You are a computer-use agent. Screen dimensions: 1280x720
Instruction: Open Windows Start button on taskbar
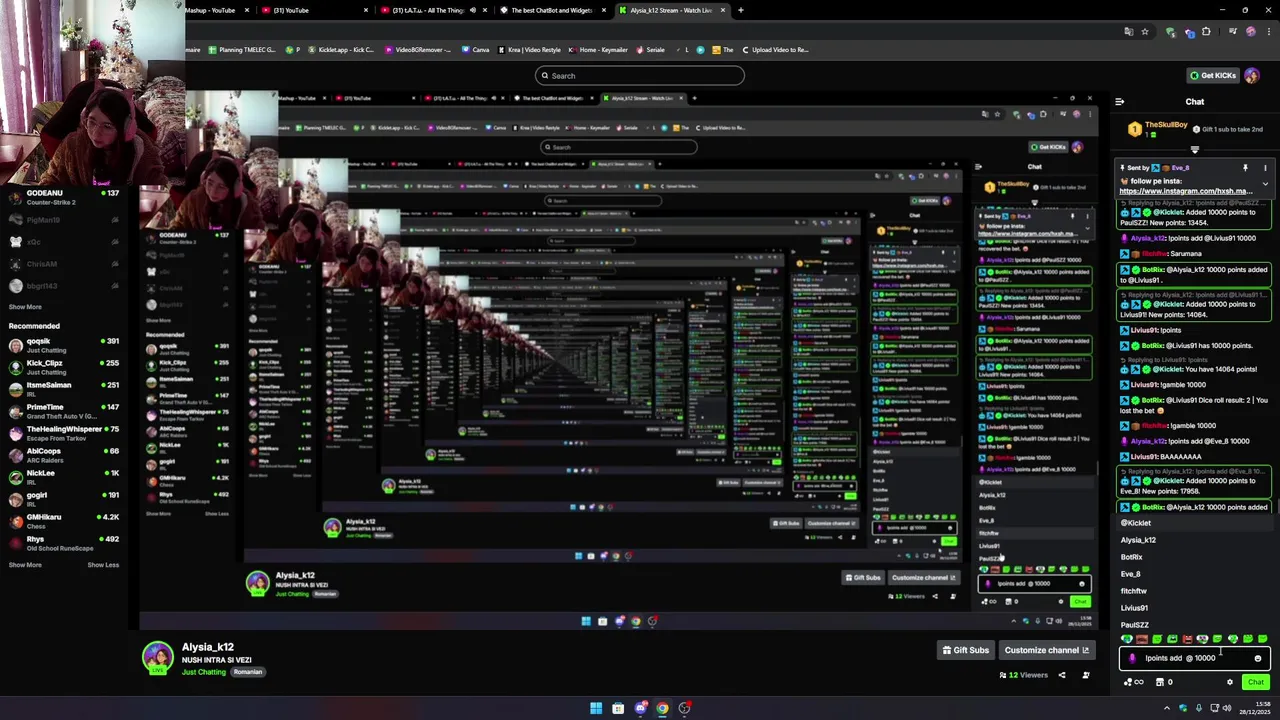(x=596, y=708)
